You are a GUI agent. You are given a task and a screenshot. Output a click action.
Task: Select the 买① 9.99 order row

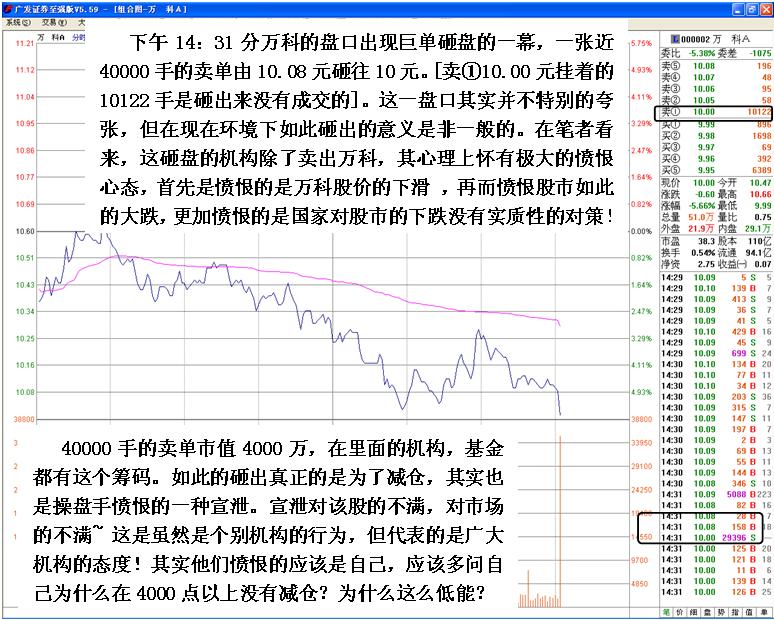[x=716, y=124]
